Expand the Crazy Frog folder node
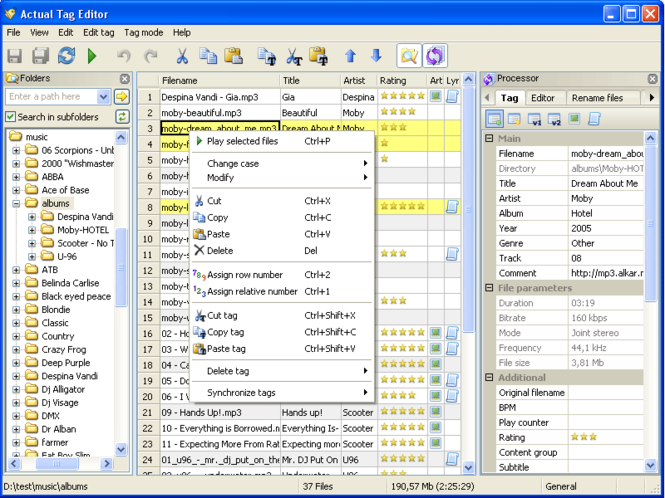Screen dimensions: 665x498 16,350
